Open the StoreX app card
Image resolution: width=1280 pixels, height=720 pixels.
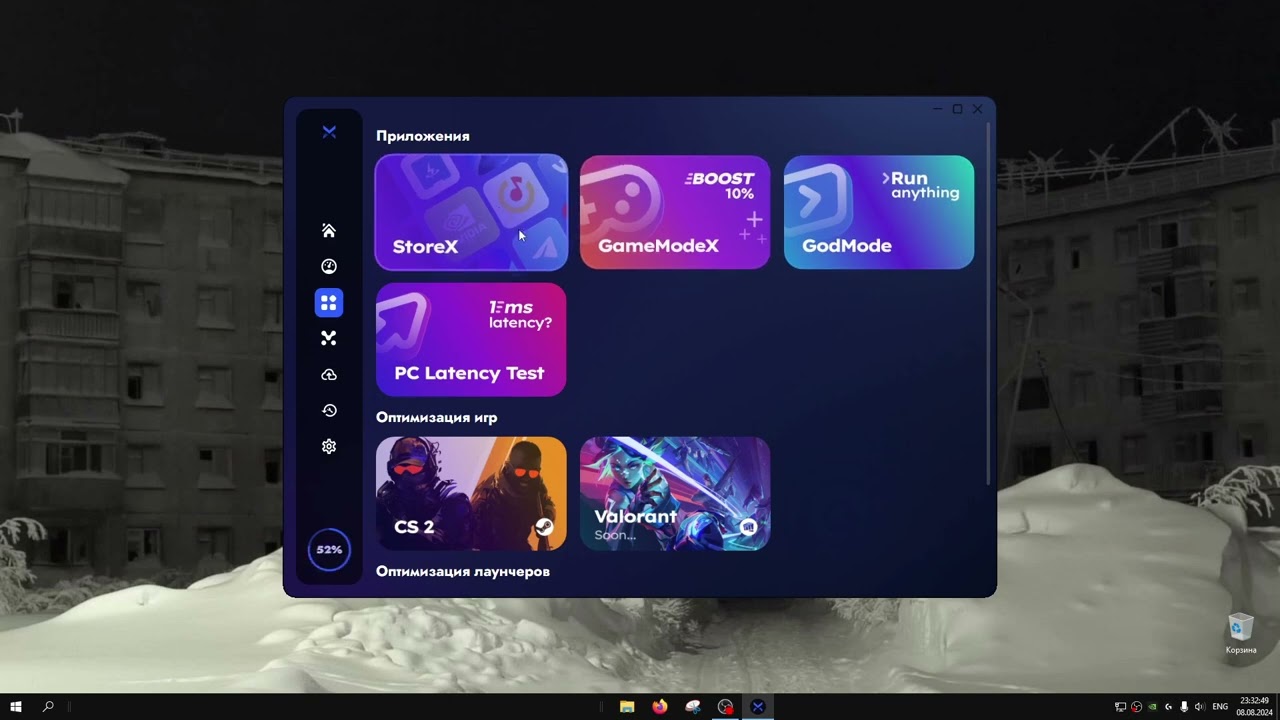coord(471,212)
